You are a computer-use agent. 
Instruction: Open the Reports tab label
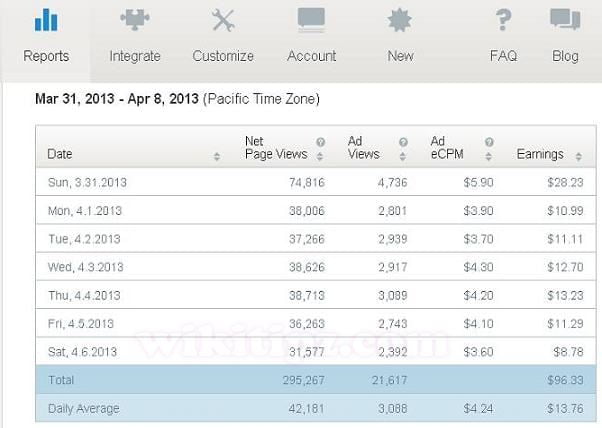[46, 56]
